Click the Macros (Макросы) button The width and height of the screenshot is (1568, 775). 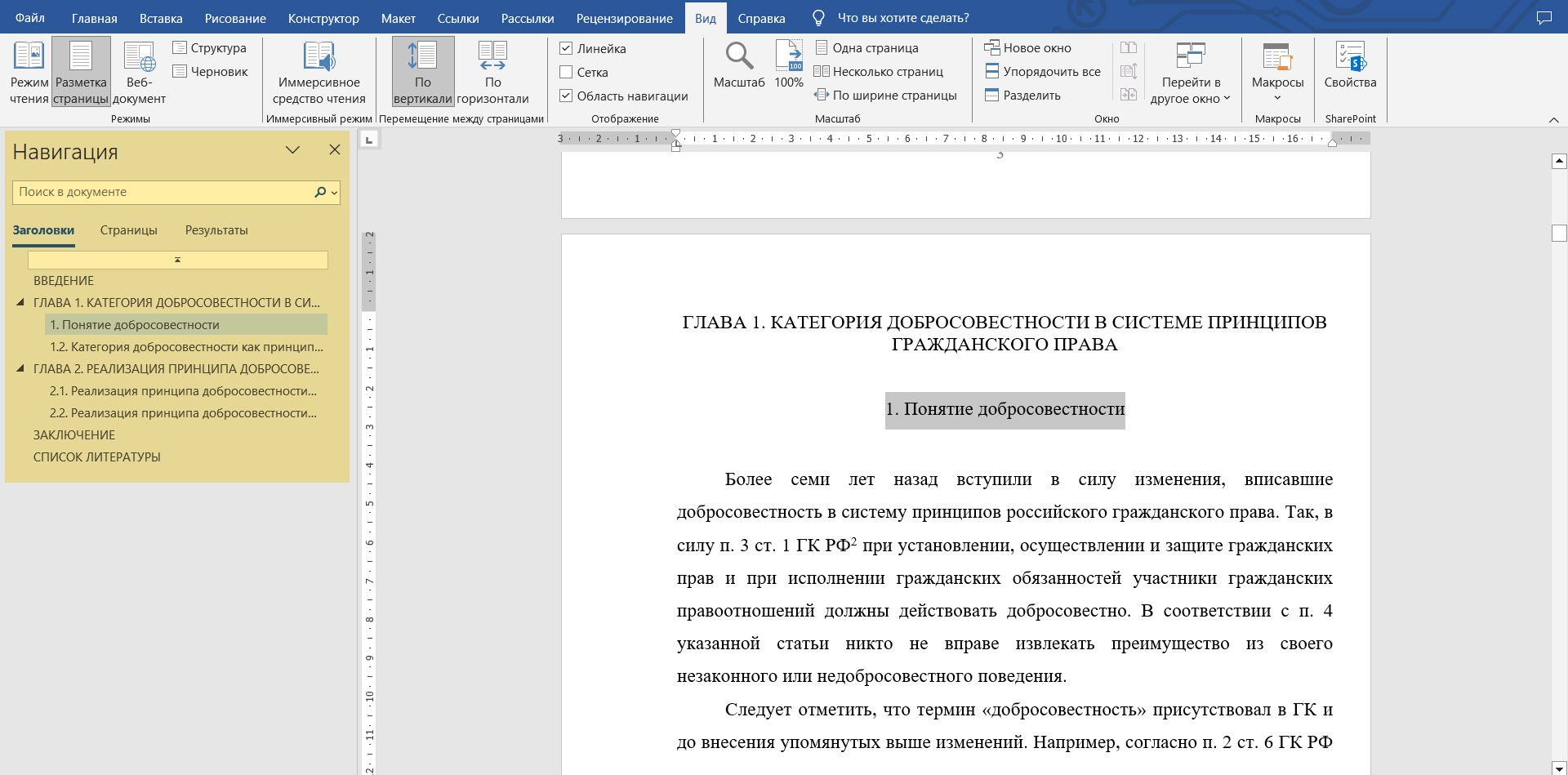point(1277,73)
